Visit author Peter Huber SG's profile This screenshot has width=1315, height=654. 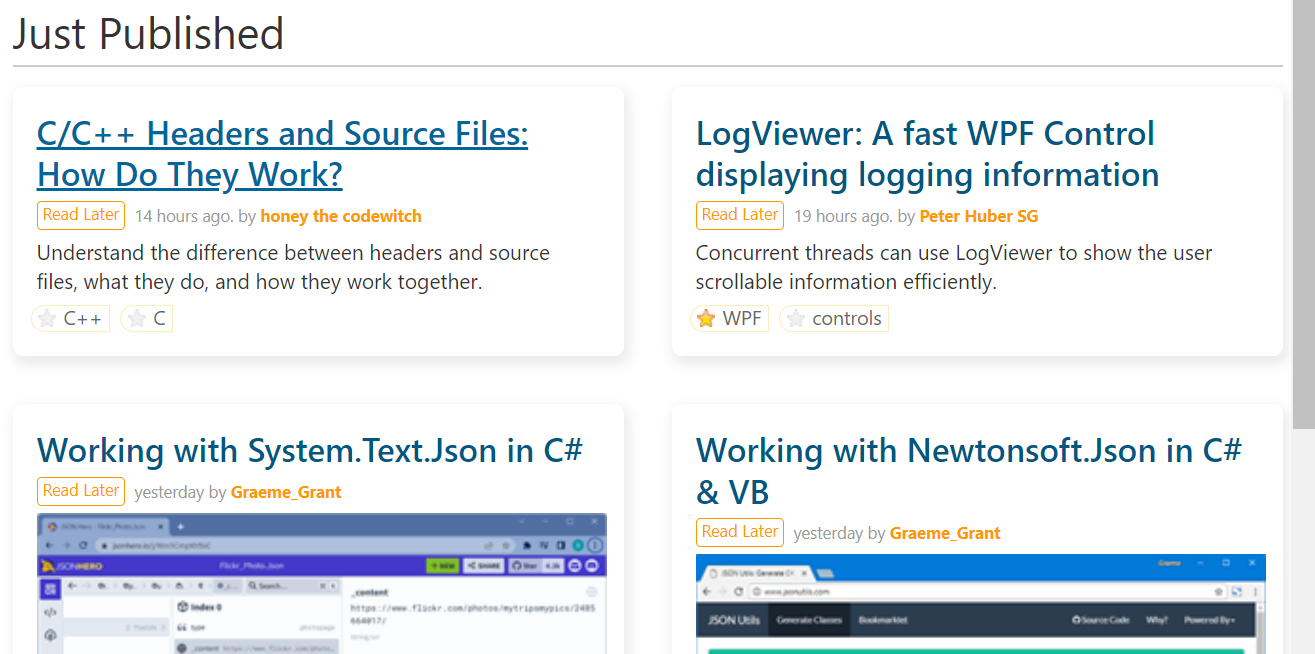pyautogui.click(x=979, y=216)
